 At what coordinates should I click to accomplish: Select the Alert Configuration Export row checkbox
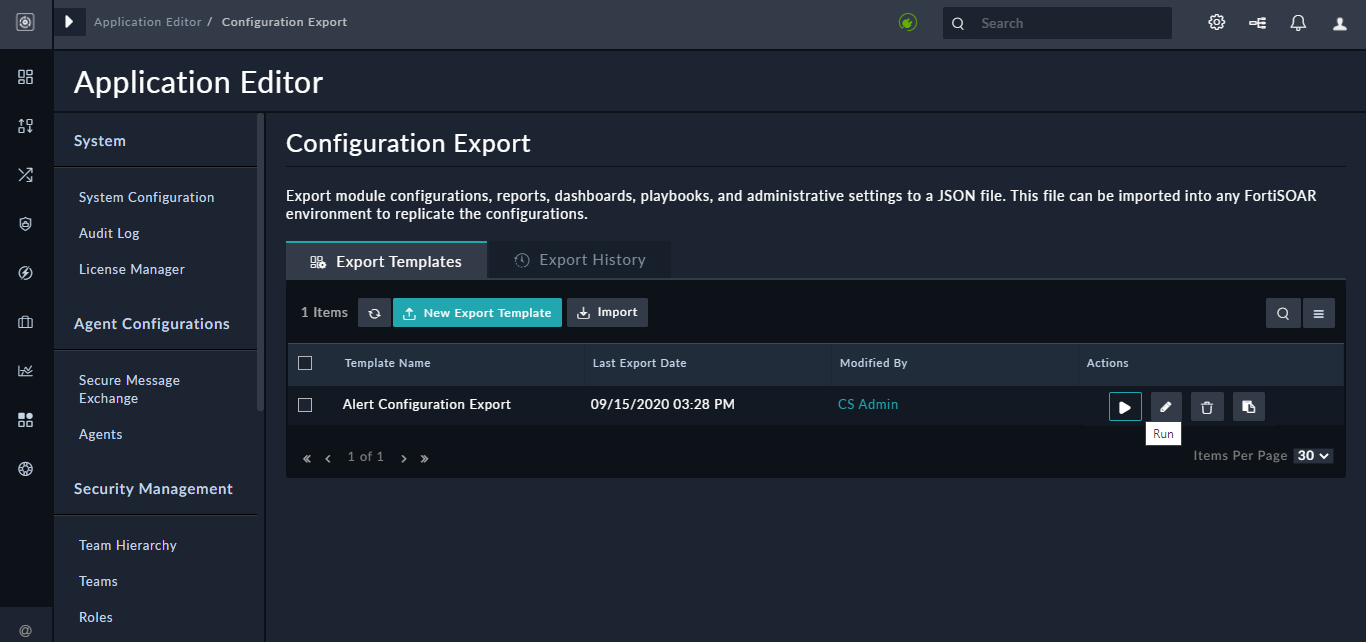(305, 404)
